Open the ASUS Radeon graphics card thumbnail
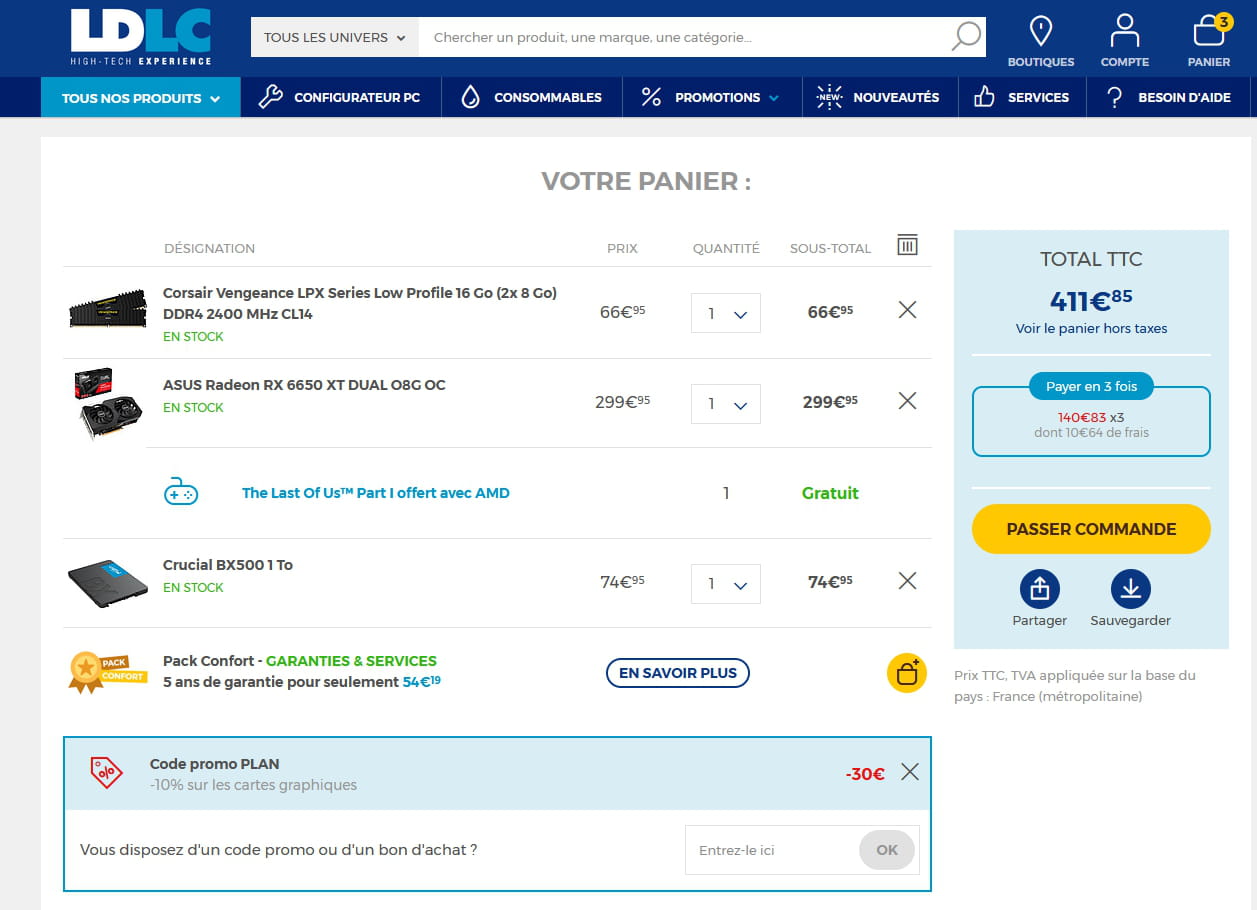 pos(107,403)
